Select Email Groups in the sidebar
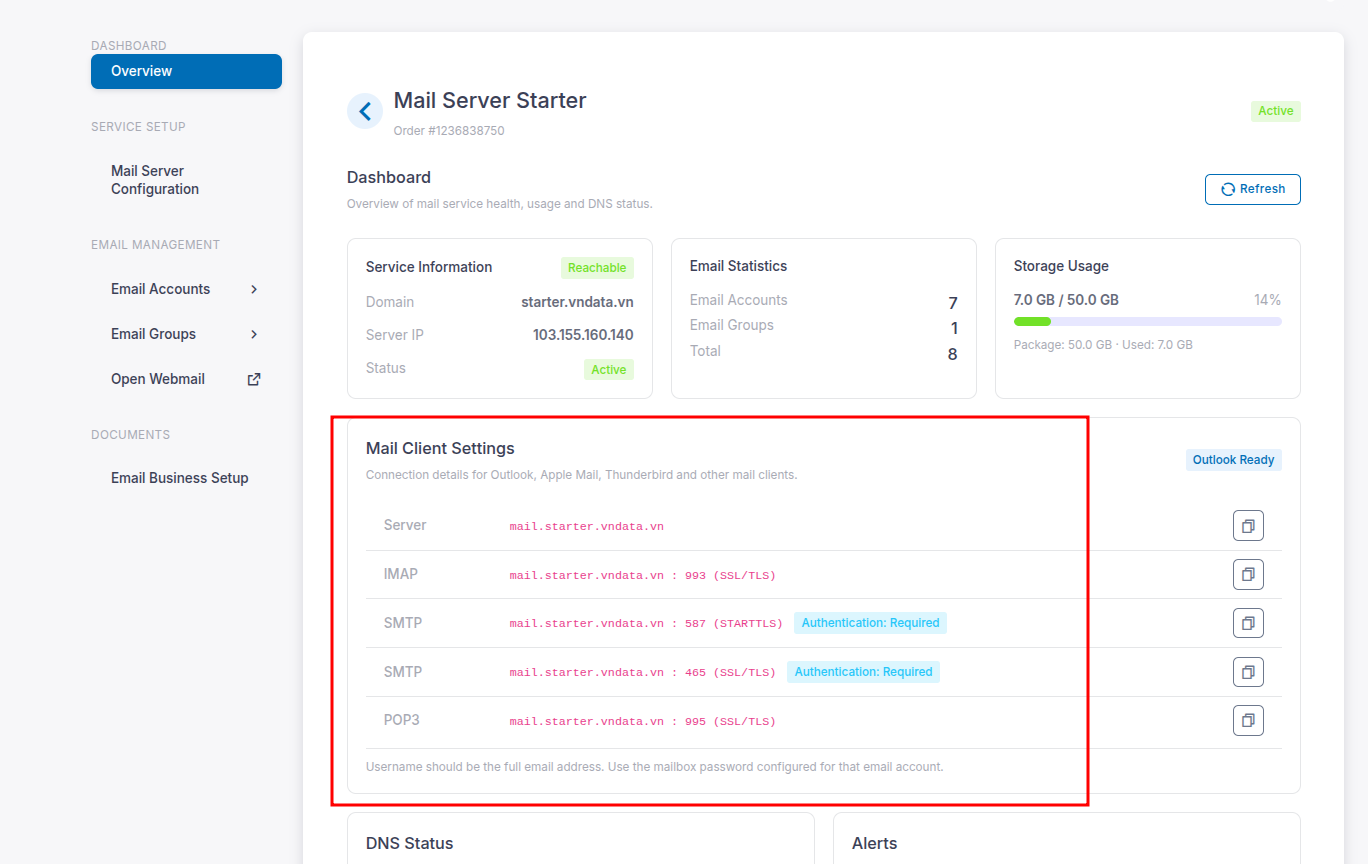The image size is (1368, 864). 153,334
